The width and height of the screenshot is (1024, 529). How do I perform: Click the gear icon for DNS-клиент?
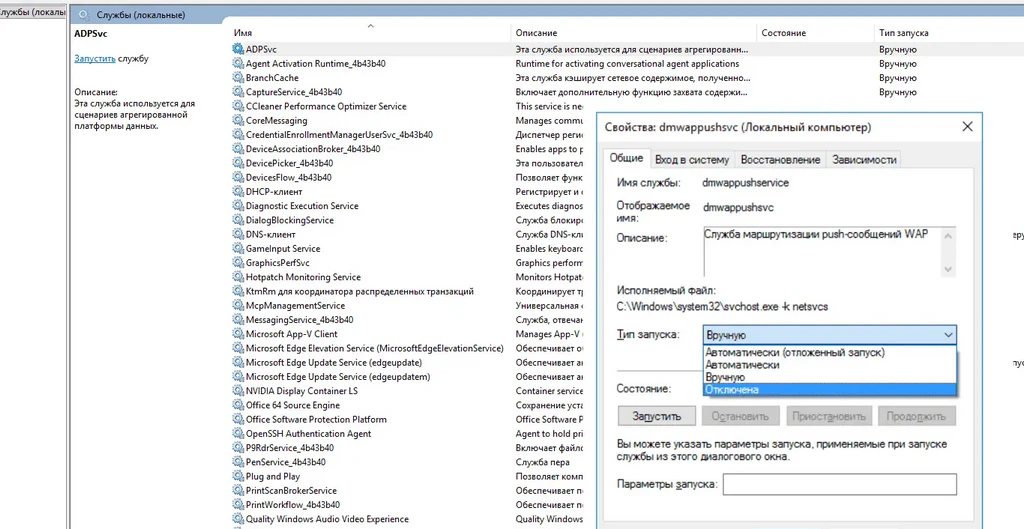238,235
